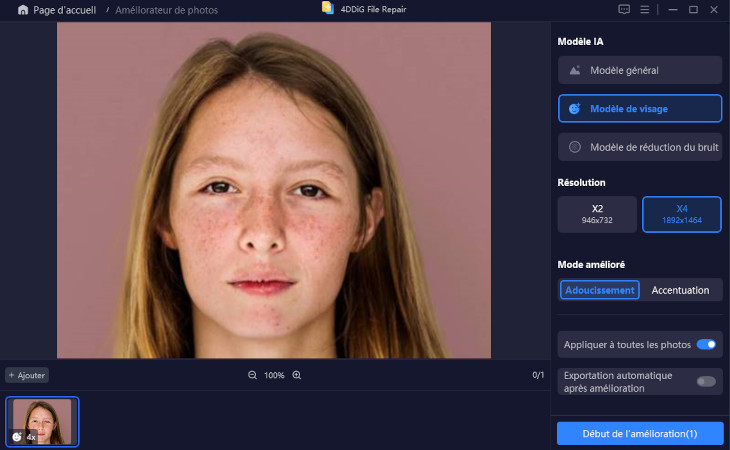Maximize the 4DDiG window
Viewport: 730px width, 450px height.
click(x=693, y=9)
